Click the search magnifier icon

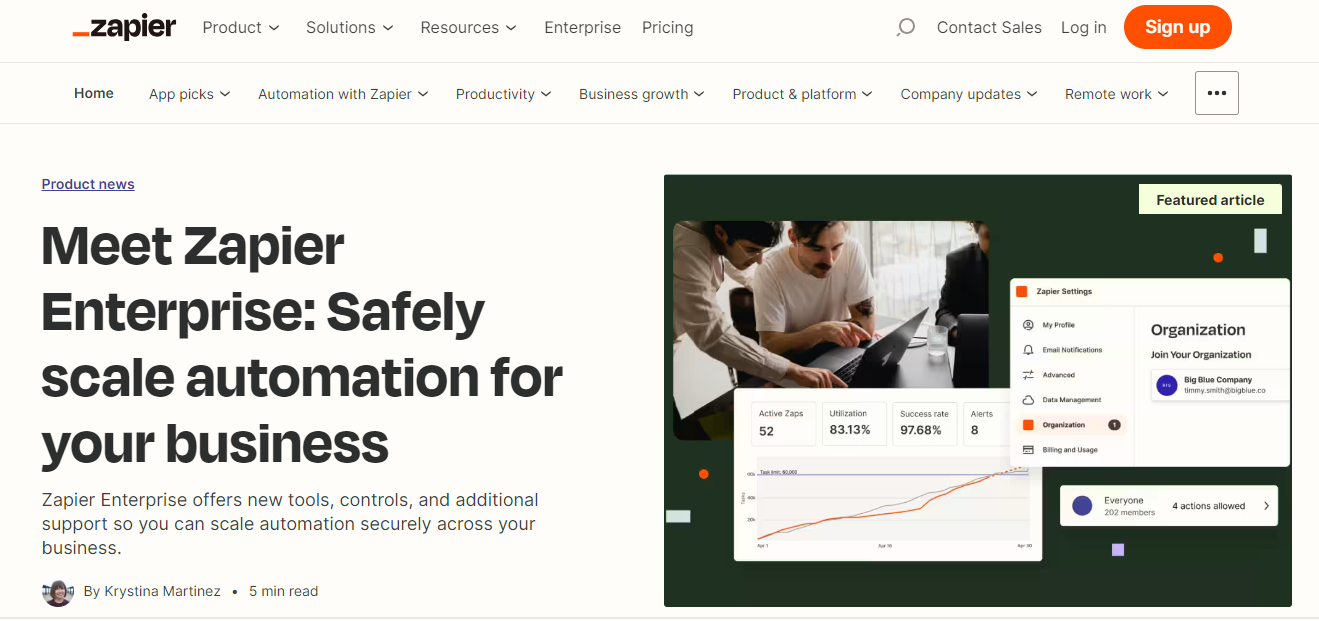906,28
